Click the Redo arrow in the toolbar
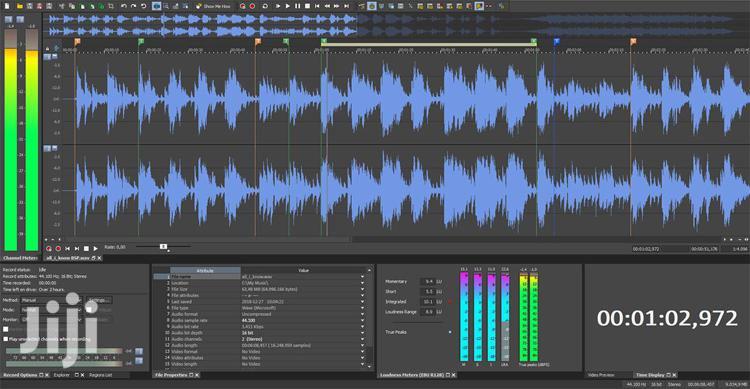The height and width of the screenshot is (389, 750). pos(133,6)
